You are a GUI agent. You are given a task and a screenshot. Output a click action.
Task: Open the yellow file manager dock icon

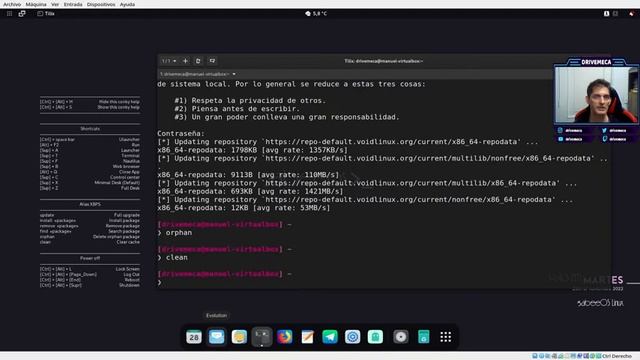[x=239, y=337]
